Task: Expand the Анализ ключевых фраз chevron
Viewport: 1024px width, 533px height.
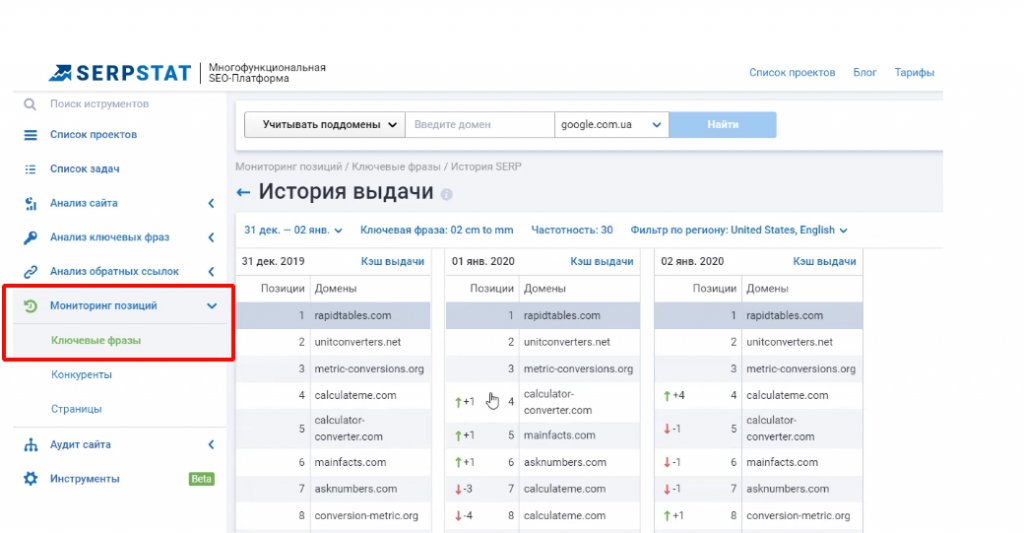Action: (x=211, y=238)
